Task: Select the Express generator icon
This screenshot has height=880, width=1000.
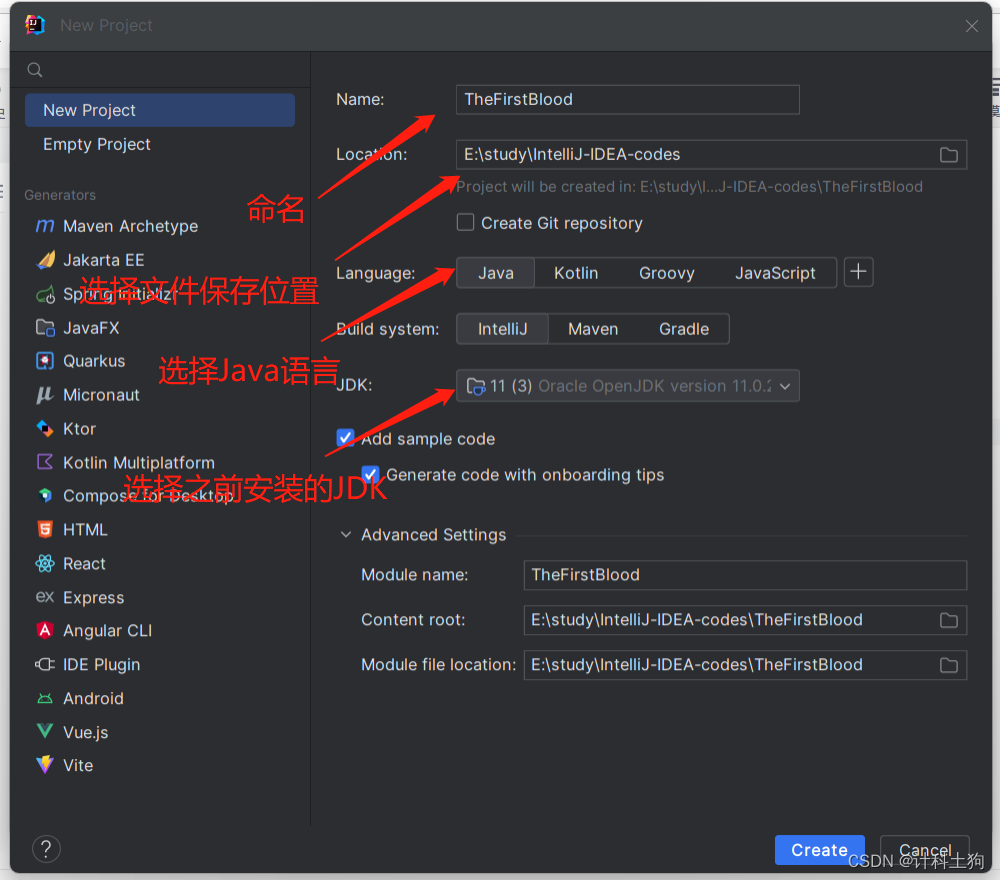Action: click(45, 597)
